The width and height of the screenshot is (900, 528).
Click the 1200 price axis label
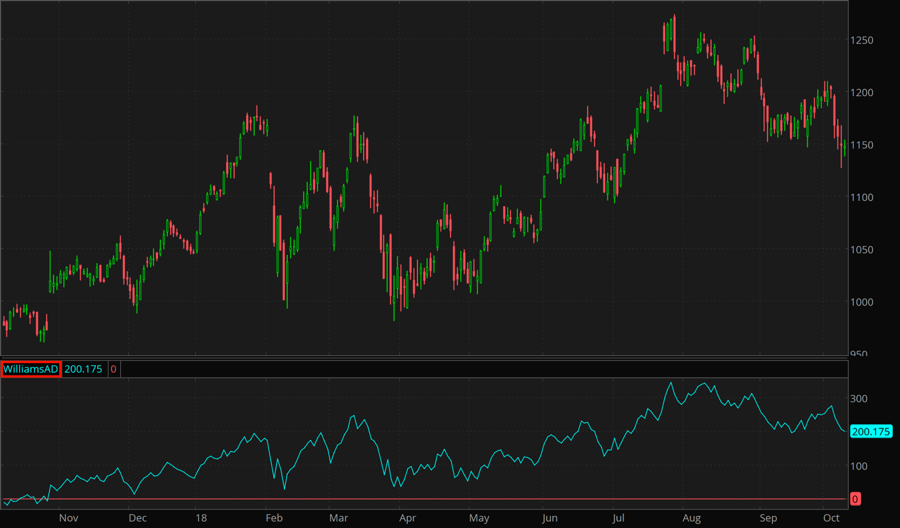pyautogui.click(x=863, y=93)
